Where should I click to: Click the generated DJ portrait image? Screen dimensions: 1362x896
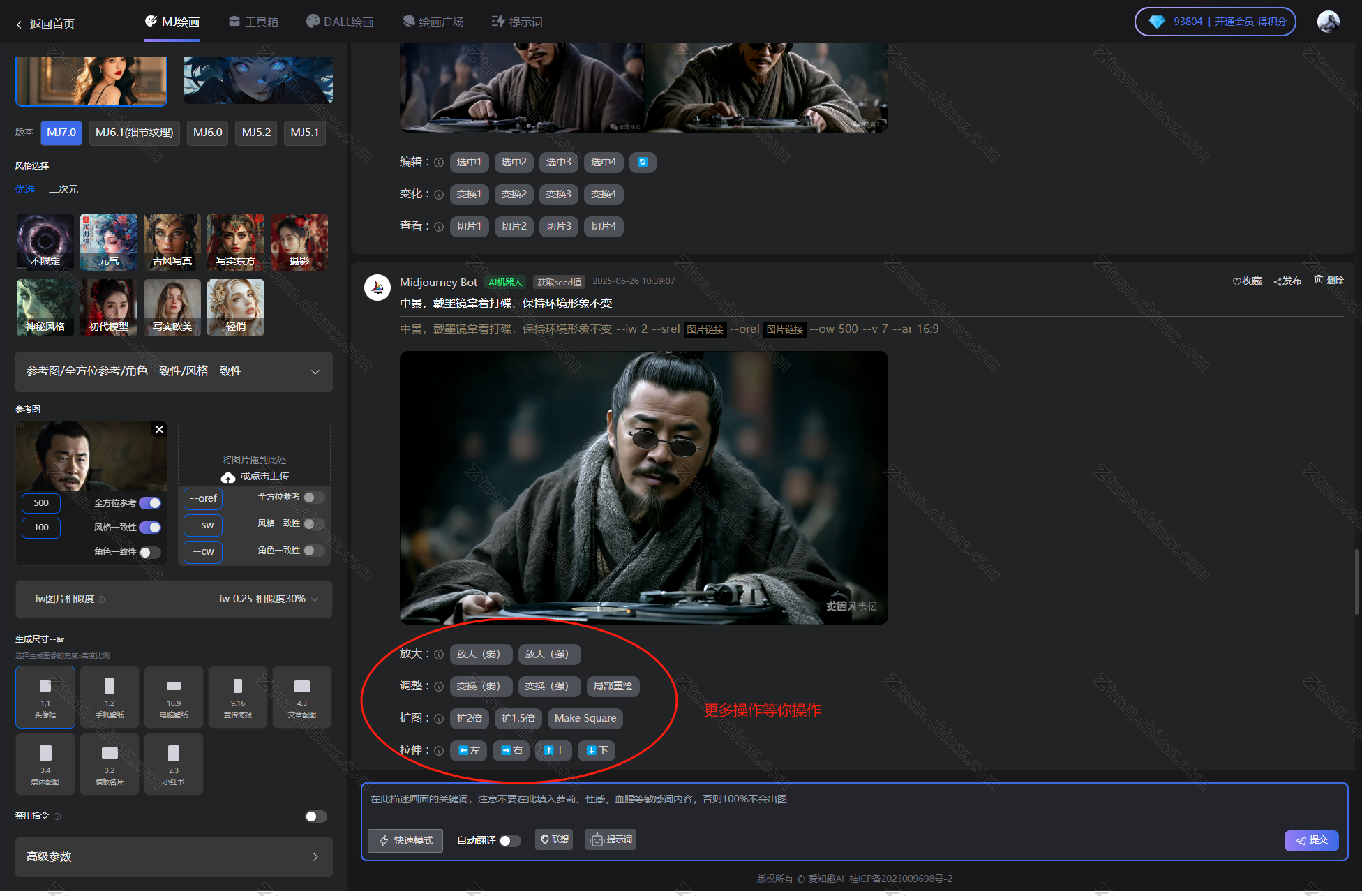click(x=644, y=488)
